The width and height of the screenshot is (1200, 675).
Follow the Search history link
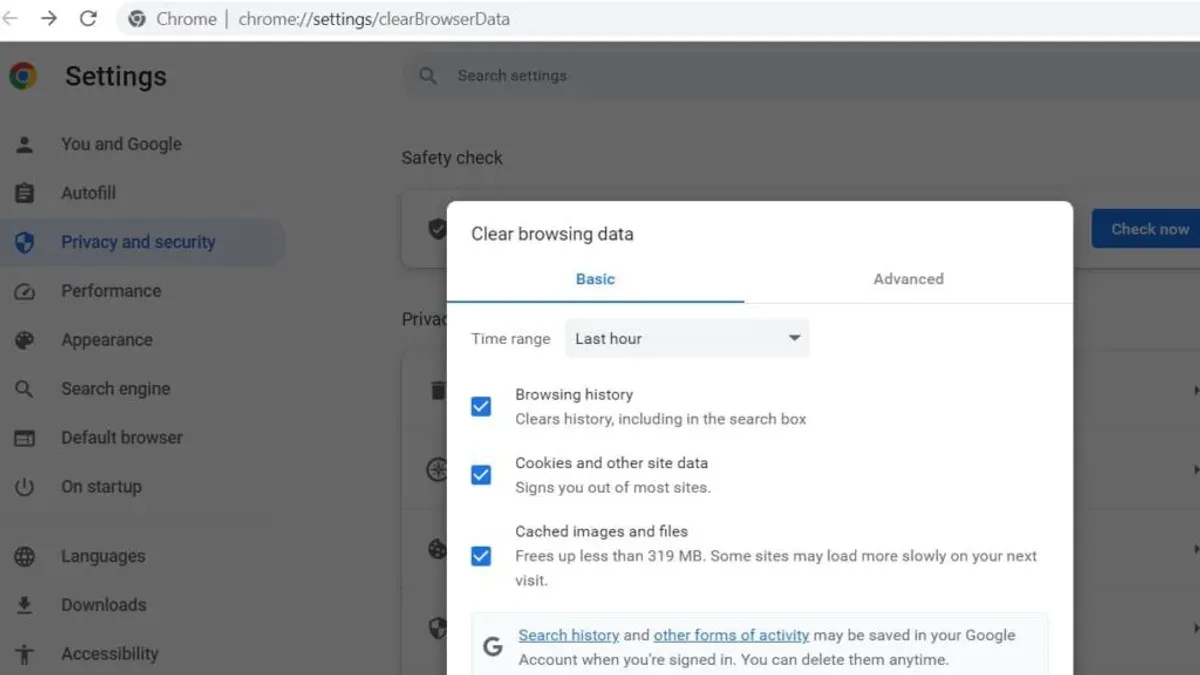pos(569,635)
